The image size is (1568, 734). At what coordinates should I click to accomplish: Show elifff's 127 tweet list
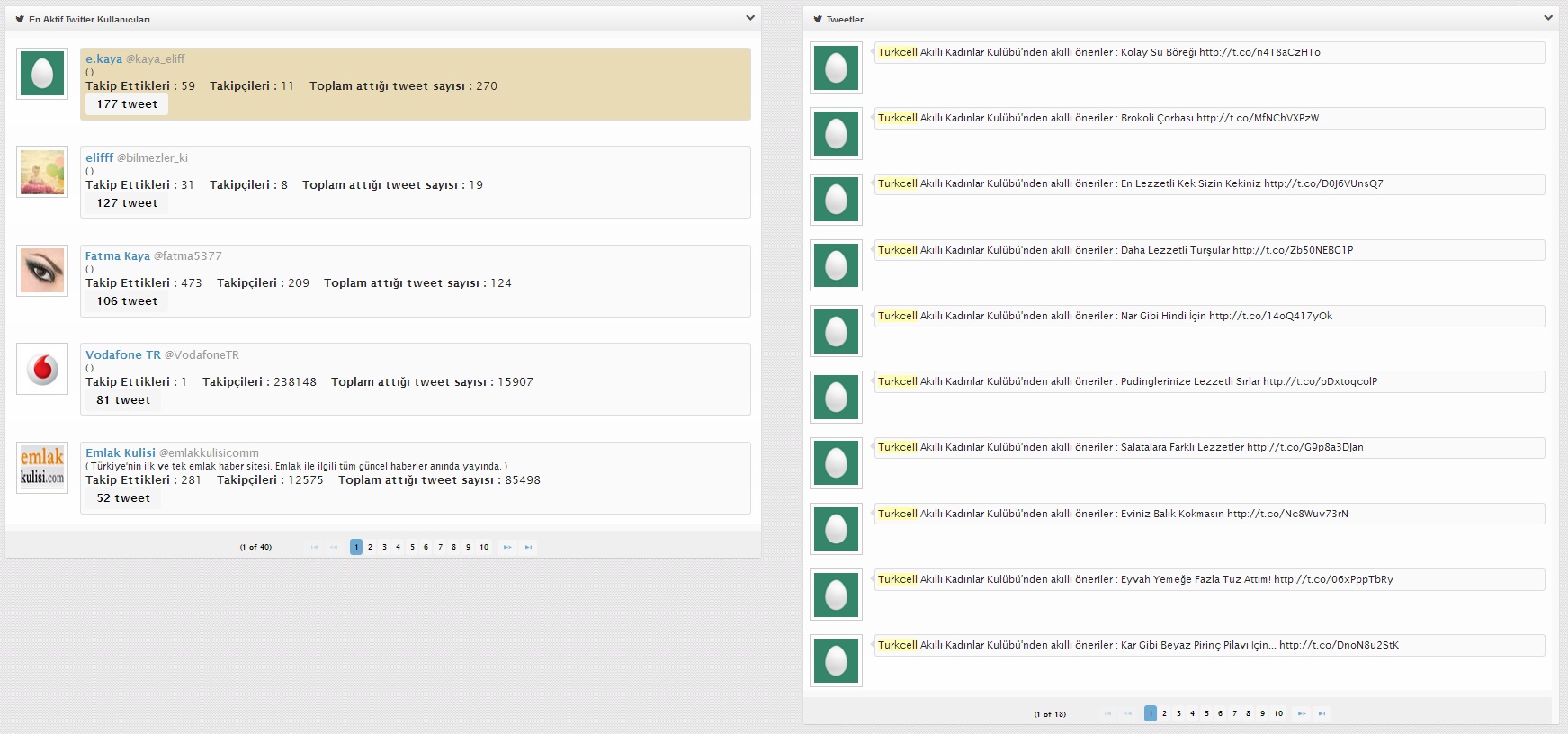point(127,203)
